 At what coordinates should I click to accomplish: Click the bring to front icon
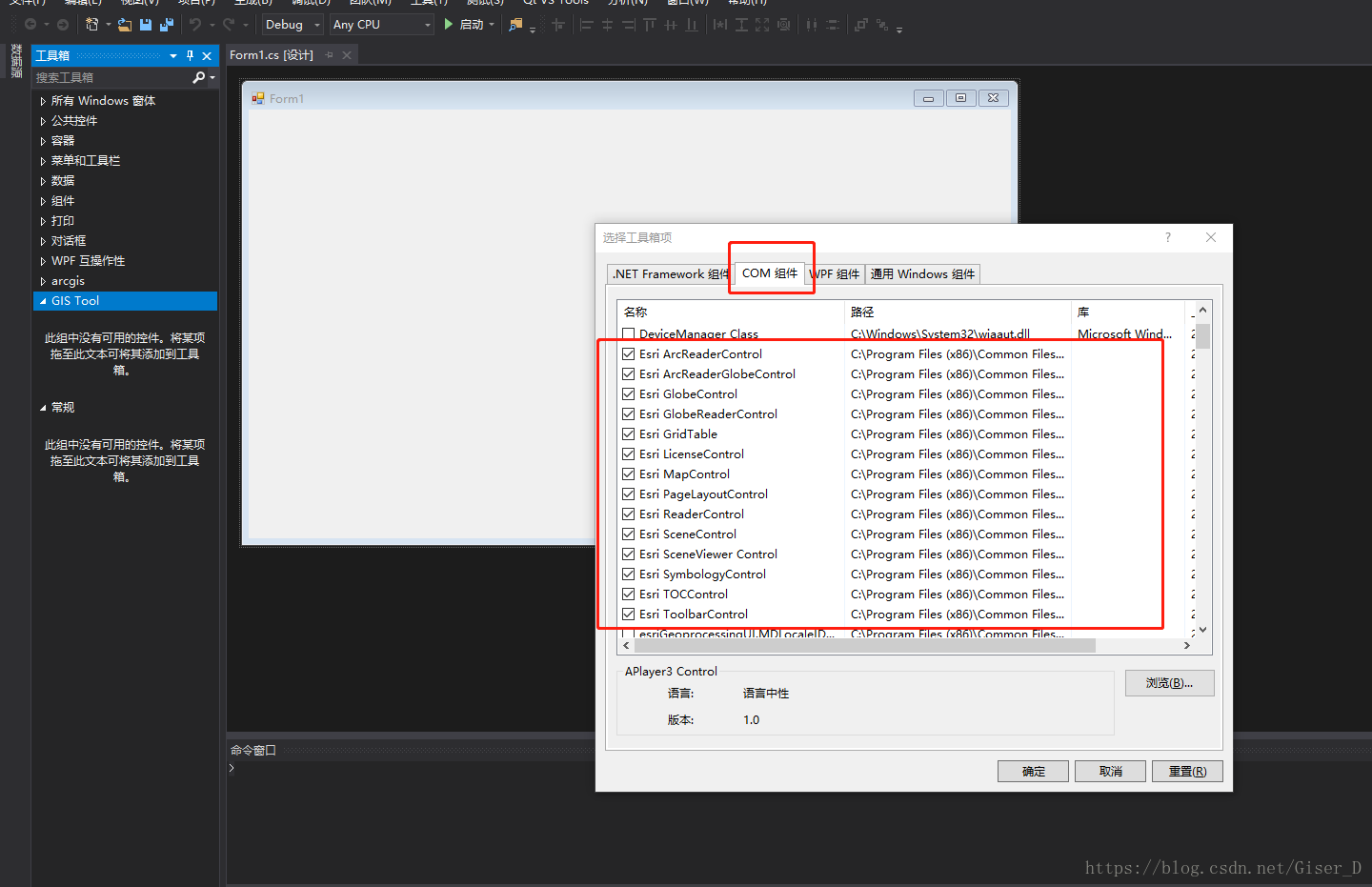point(861,25)
